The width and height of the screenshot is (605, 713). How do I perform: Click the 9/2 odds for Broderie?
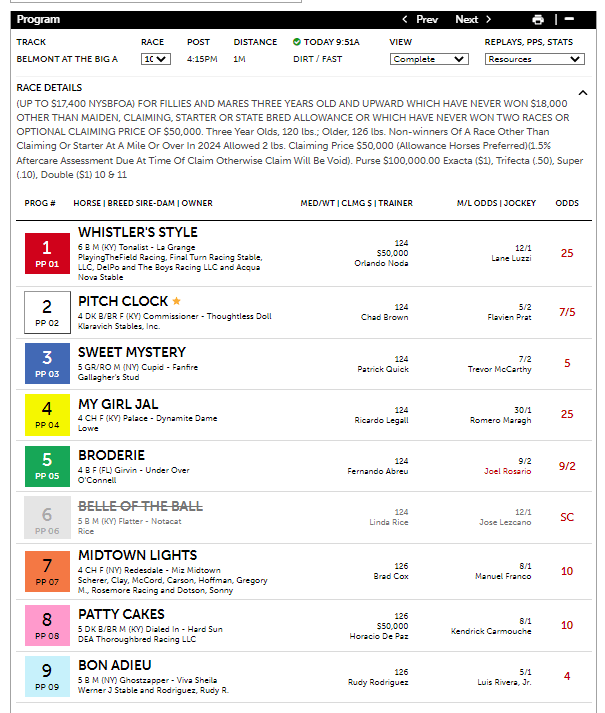(567, 465)
